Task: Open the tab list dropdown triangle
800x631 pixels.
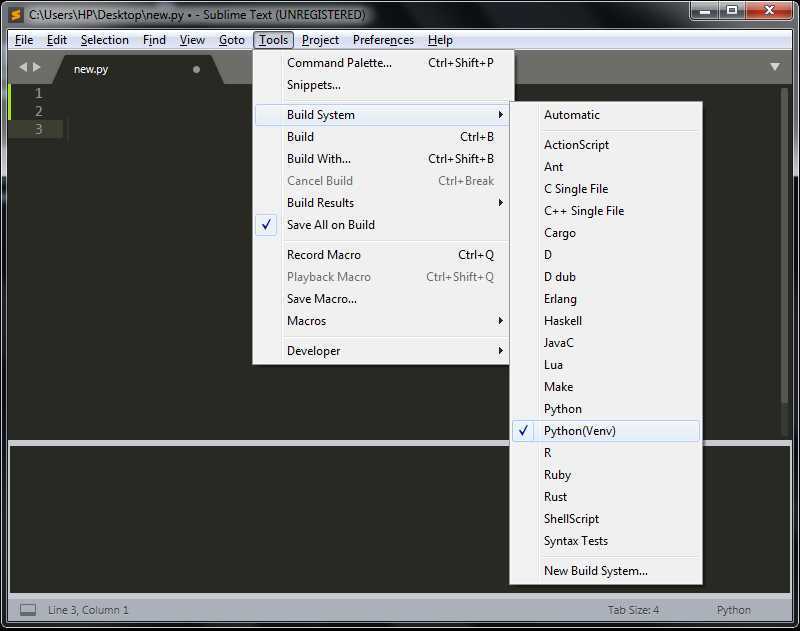Action: click(774, 67)
